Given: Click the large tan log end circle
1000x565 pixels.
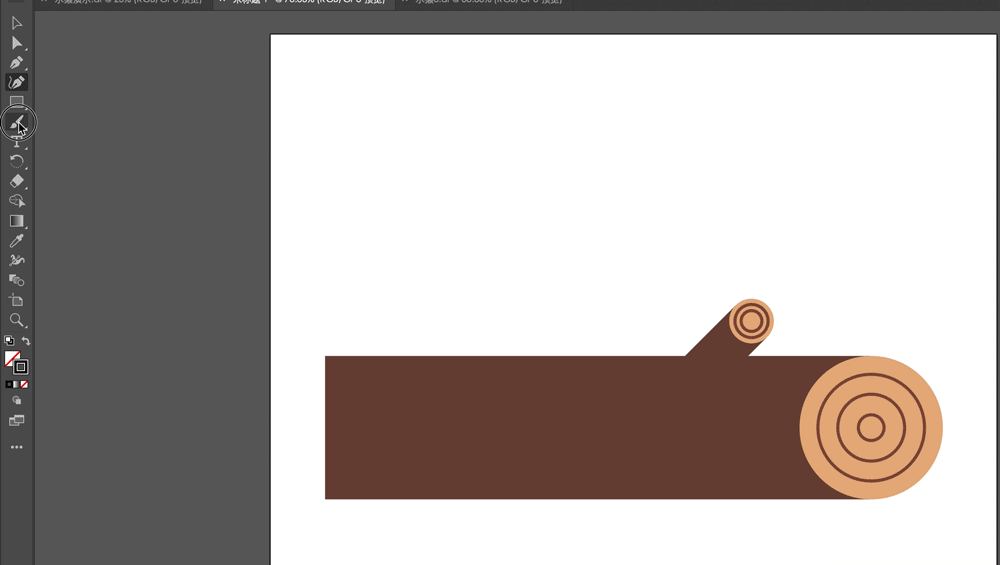Looking at the screenshot, I should coord(871,427).
